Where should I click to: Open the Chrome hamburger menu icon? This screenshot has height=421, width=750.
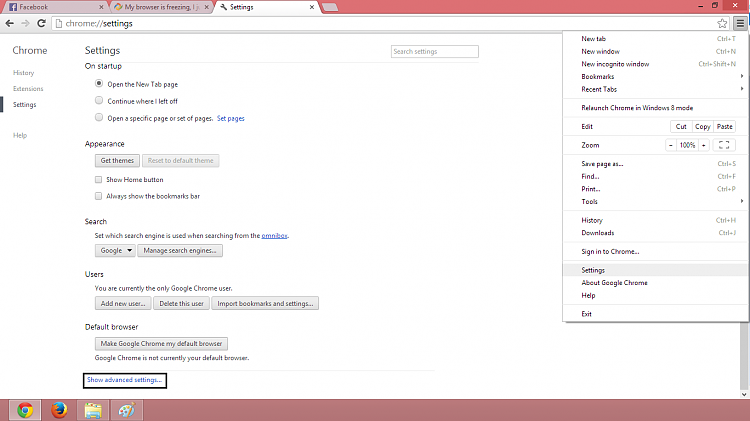[740, 23]
